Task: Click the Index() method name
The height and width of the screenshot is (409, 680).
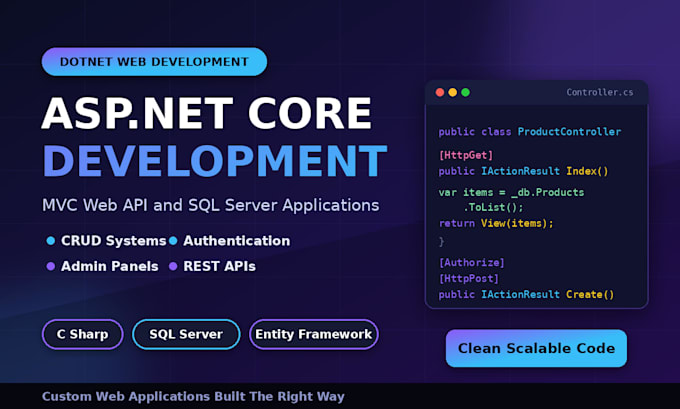Action: [587, 171]
